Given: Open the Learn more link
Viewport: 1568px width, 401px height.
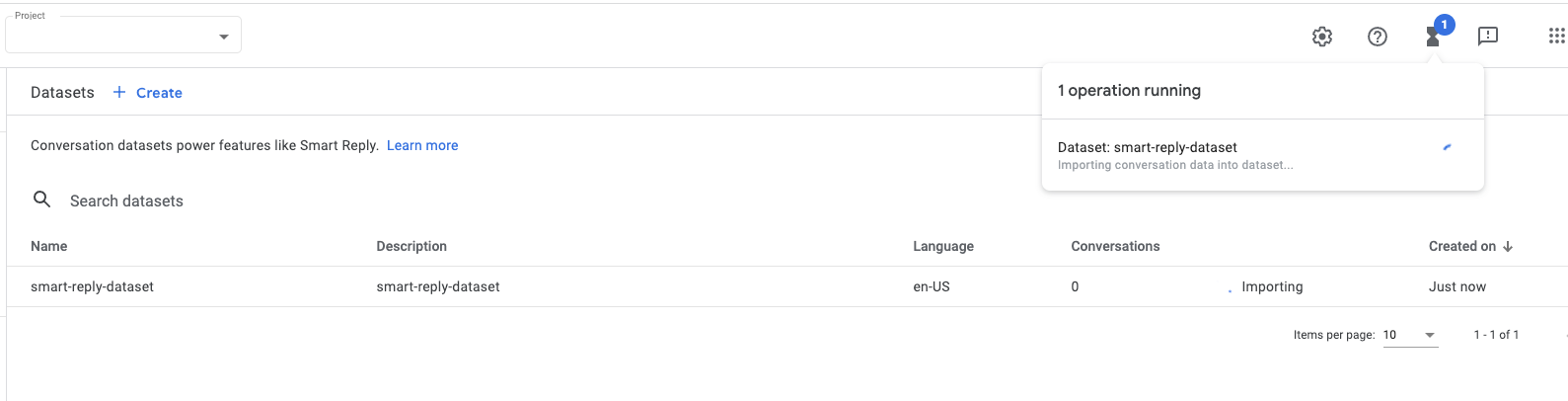Looking at the screenshot, I should pyautogui.click(x=422, y=145).
